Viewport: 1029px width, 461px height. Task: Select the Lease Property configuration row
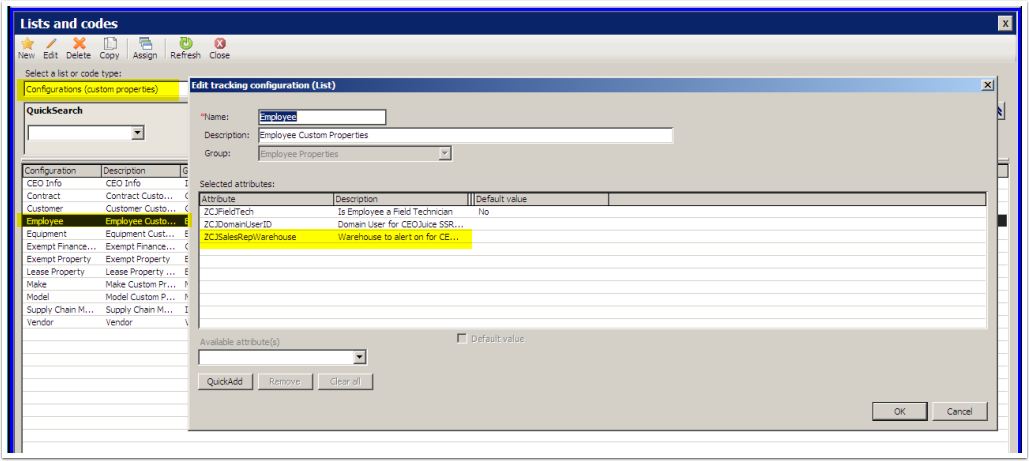106,271
